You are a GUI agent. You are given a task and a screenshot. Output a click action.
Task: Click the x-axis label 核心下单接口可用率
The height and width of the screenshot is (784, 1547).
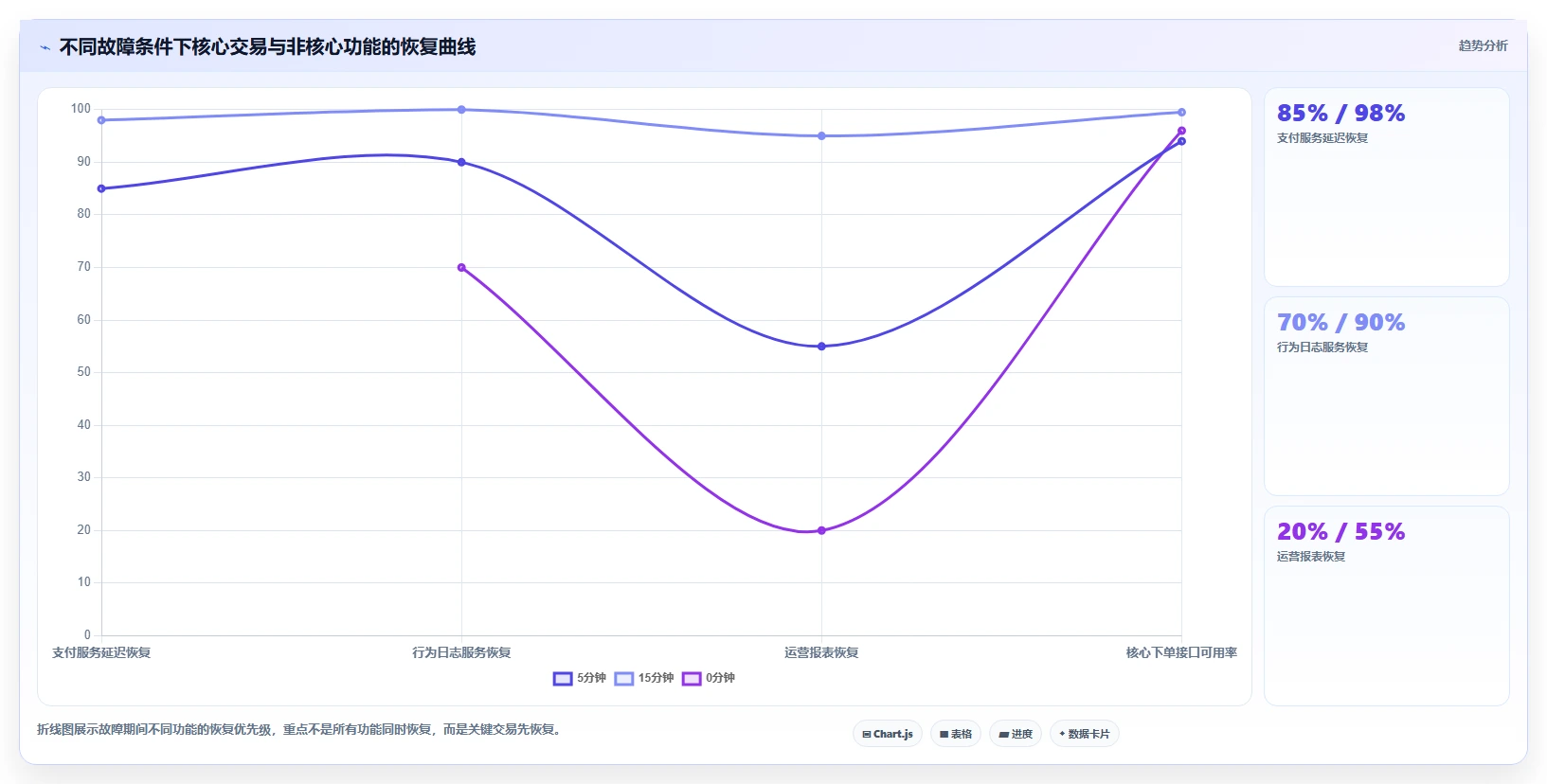(x=1181, y=652)
